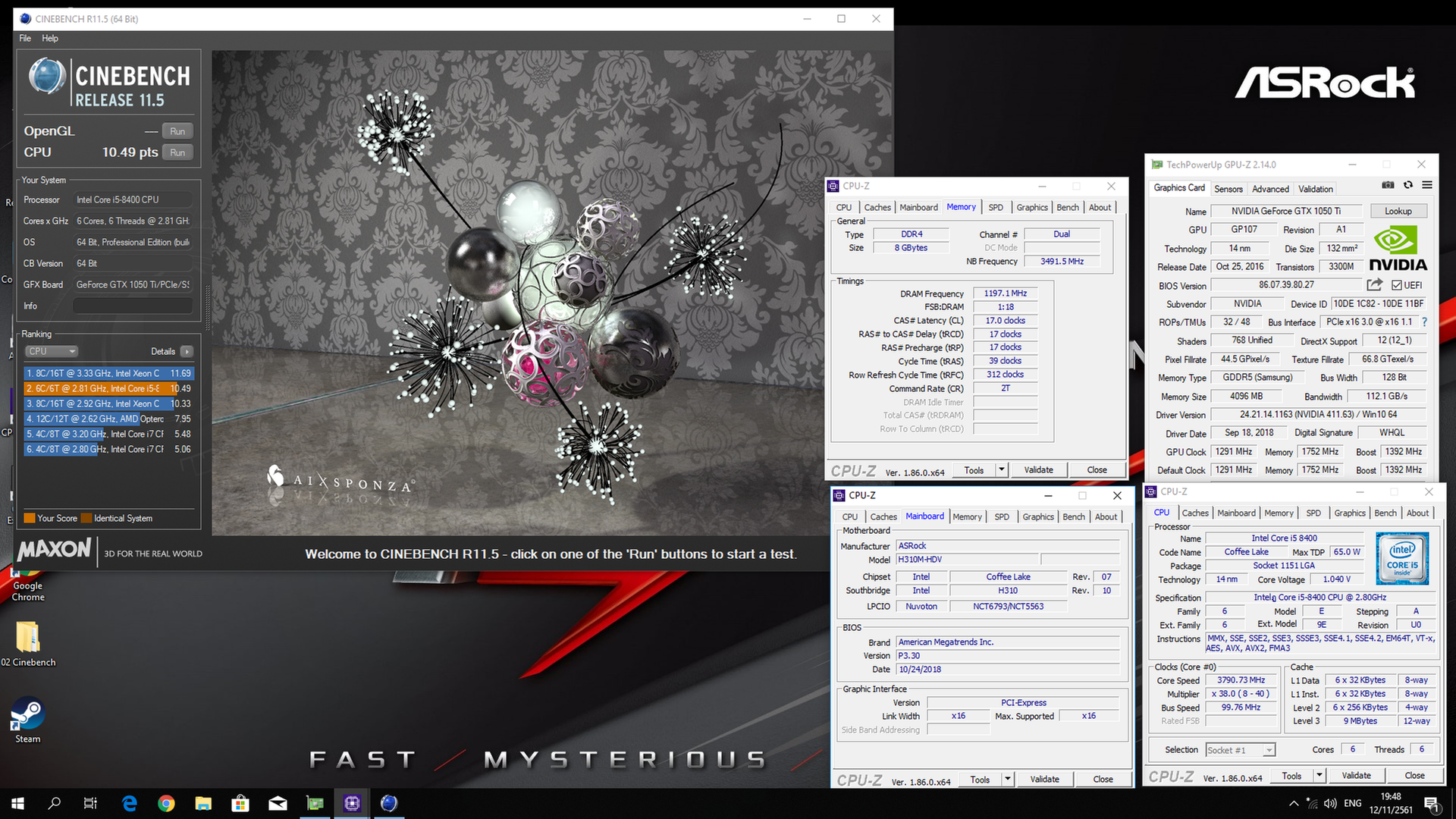
Task: Open the notification center icon
Action: 1431,803
